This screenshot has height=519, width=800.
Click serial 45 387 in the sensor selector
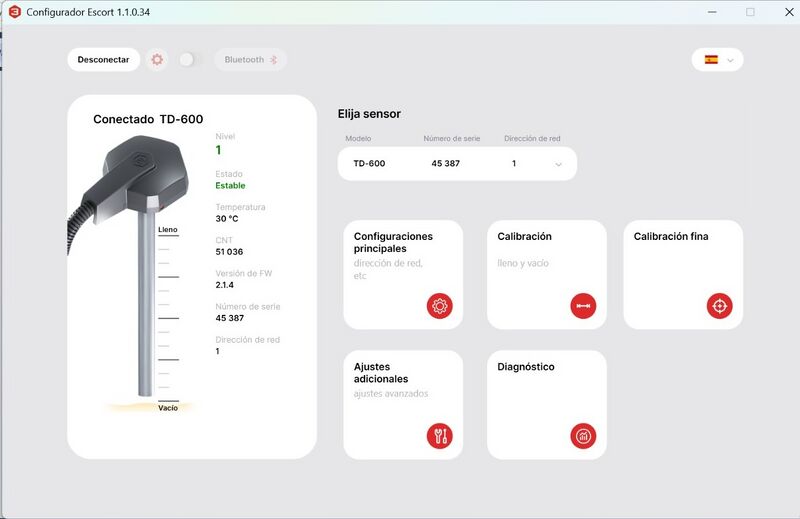click(445, 164)
